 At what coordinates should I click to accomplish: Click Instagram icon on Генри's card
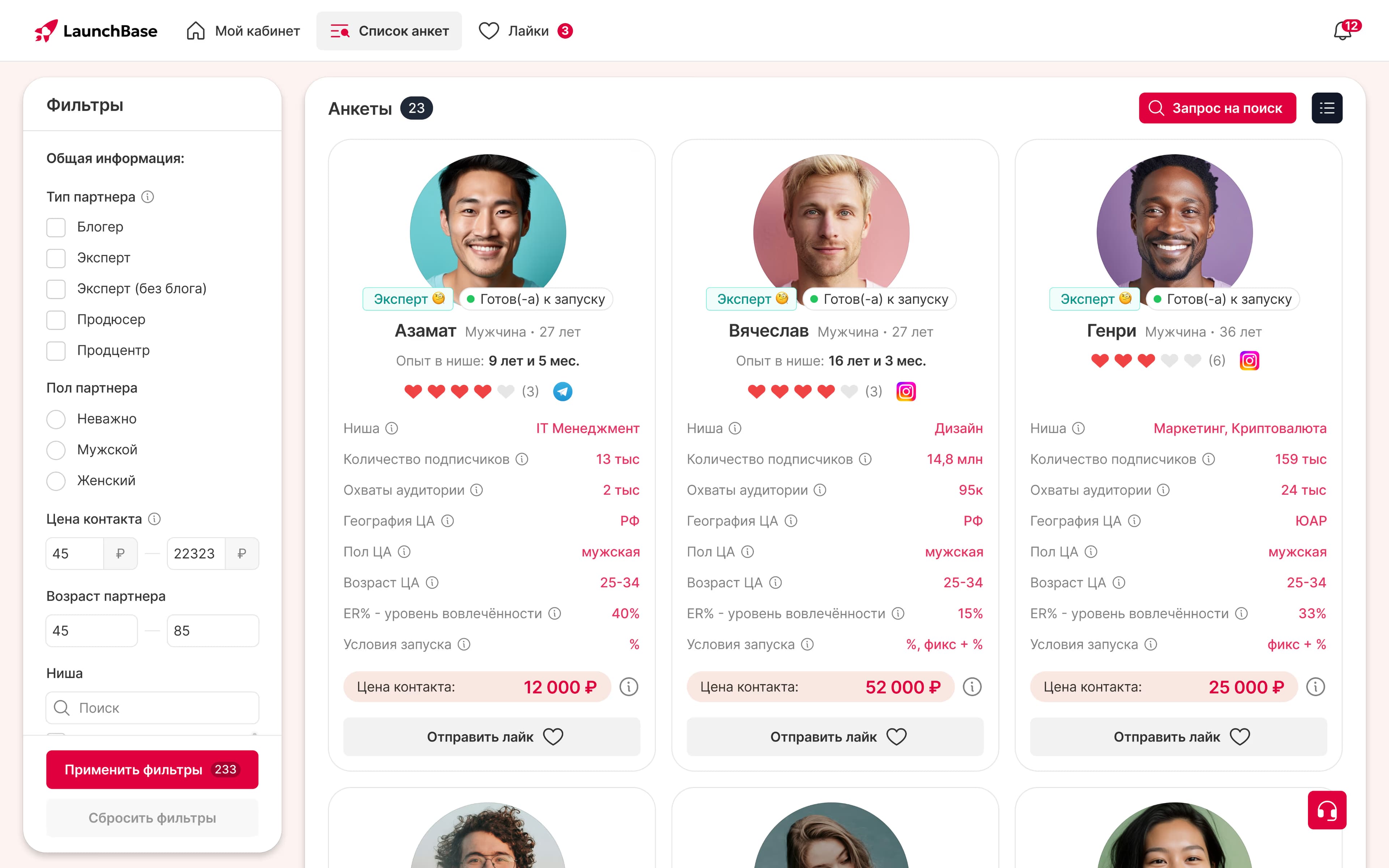pyautogui.click(x=1249, y=361)
